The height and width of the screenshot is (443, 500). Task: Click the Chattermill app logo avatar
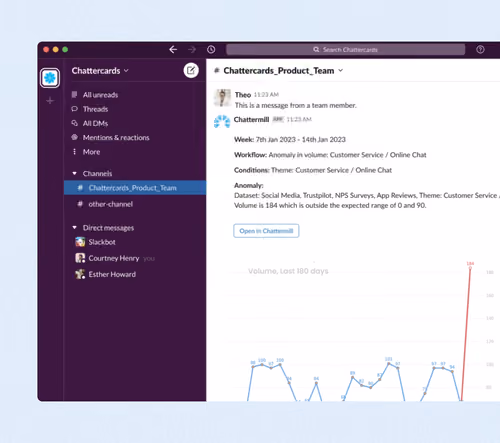coord(222,122)
